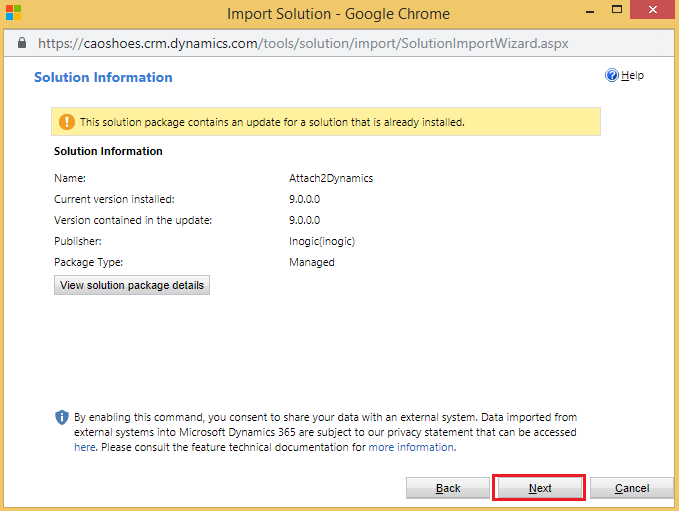The width and height of the screenshot is (679, 511).
Task: Click the orange warning exclamation icon
Action: 67,122
